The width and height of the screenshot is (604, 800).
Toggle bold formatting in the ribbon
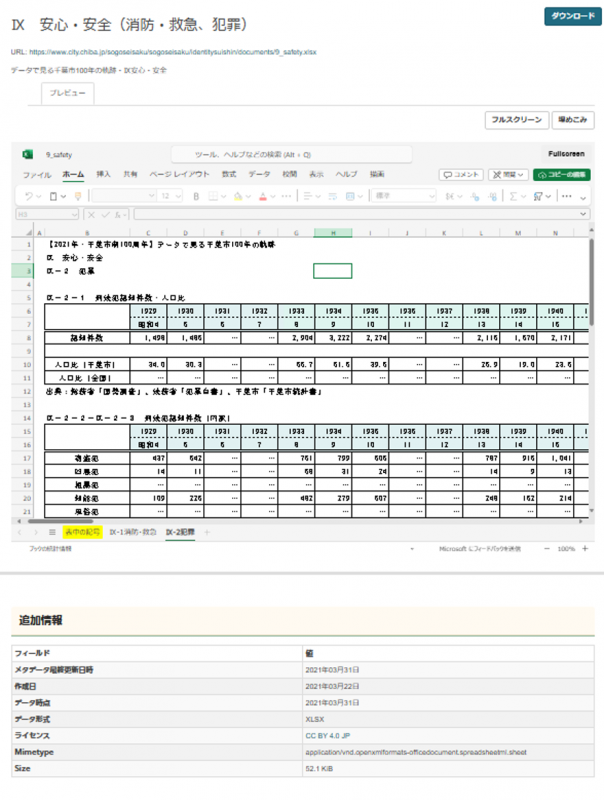click(x=197, y=196)
